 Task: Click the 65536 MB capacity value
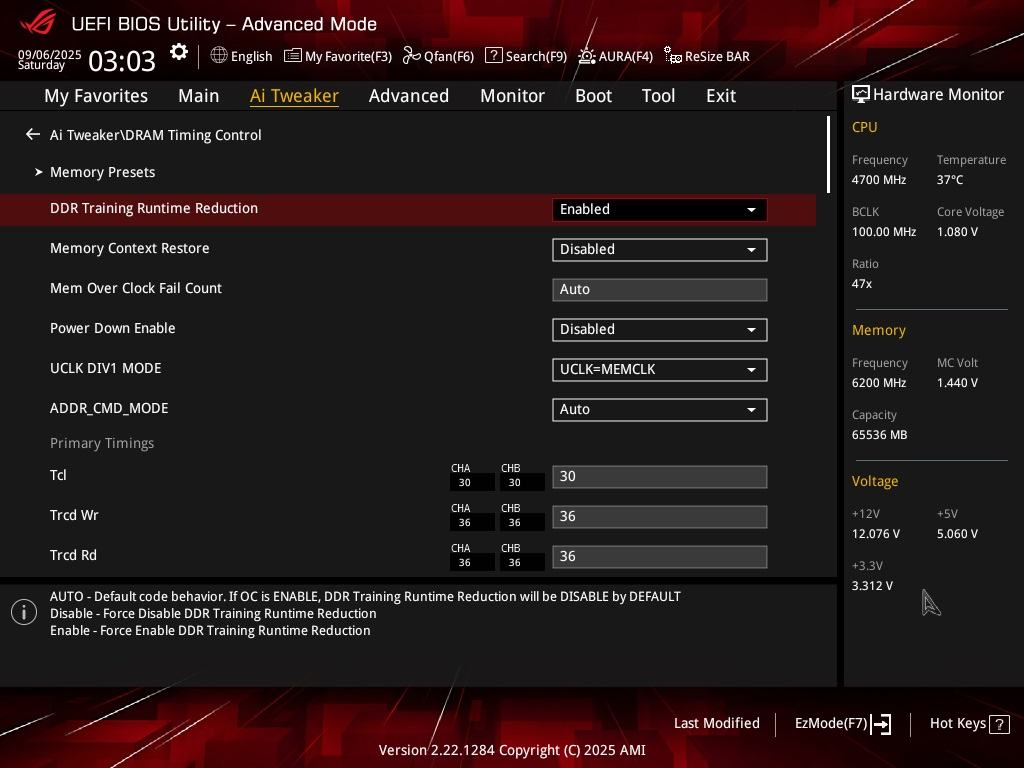point(880,435)
